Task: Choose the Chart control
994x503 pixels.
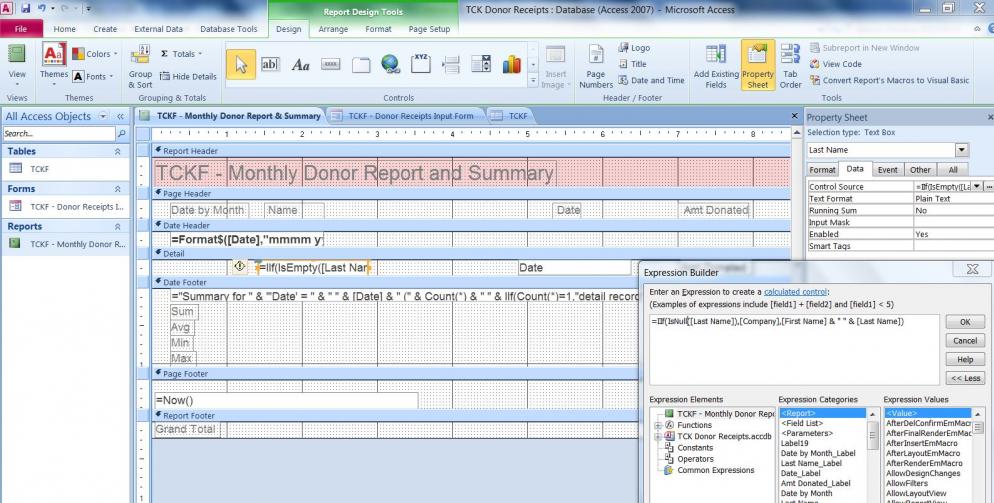Action: click(511, 64)
